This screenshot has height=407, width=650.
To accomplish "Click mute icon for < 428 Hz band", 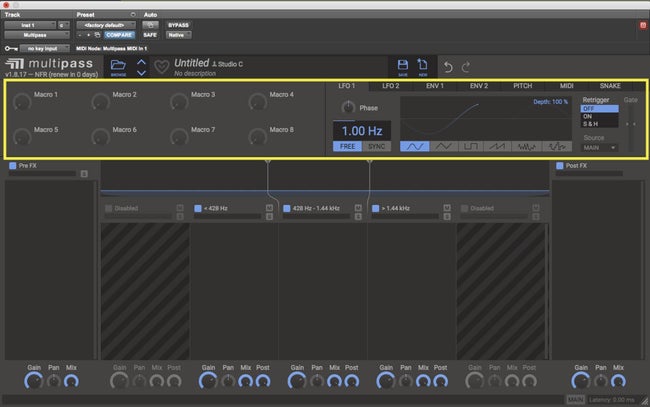I will (x=269, y=208).
